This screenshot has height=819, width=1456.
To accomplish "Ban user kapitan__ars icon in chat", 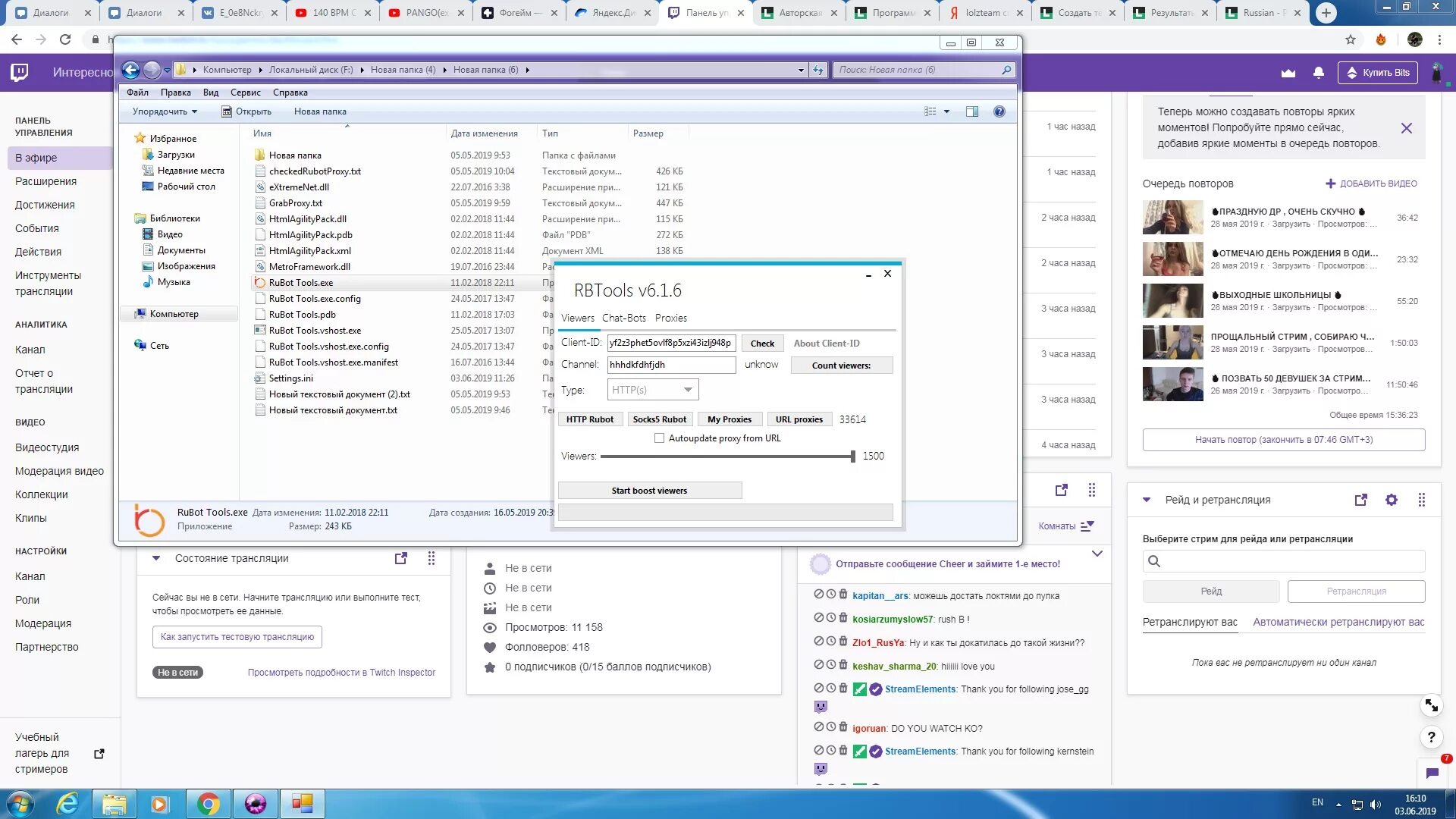I will pos(819,595).
